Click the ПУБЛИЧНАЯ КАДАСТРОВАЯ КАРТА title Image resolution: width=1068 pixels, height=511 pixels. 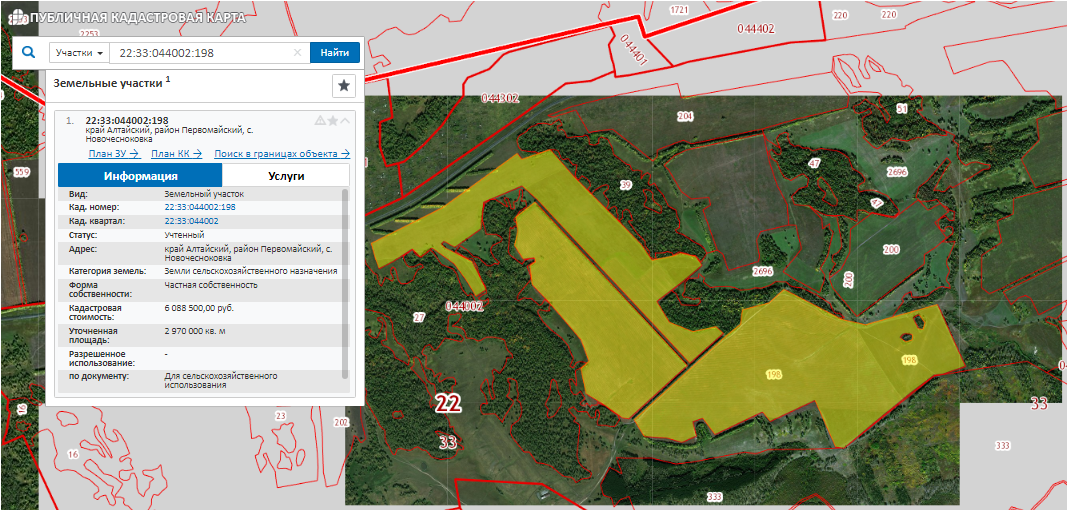[138, 18]
